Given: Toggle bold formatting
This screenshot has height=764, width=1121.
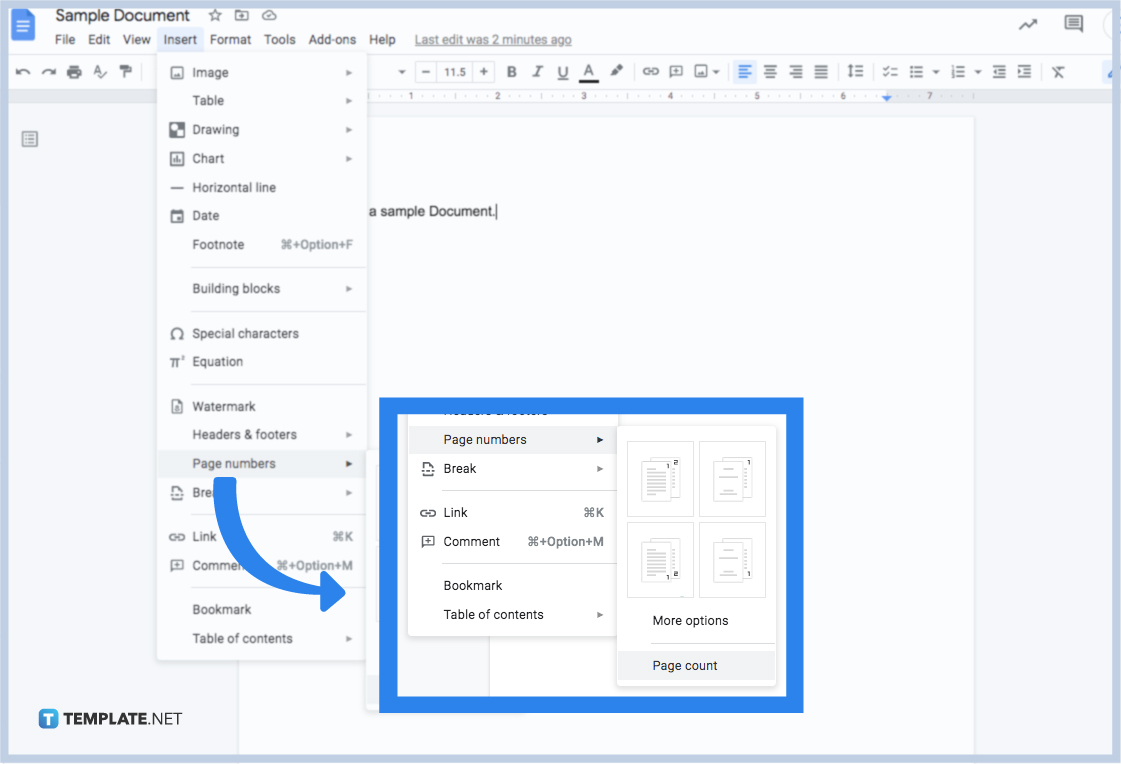Looking at the screenshot, I should (x=511, y=71).
